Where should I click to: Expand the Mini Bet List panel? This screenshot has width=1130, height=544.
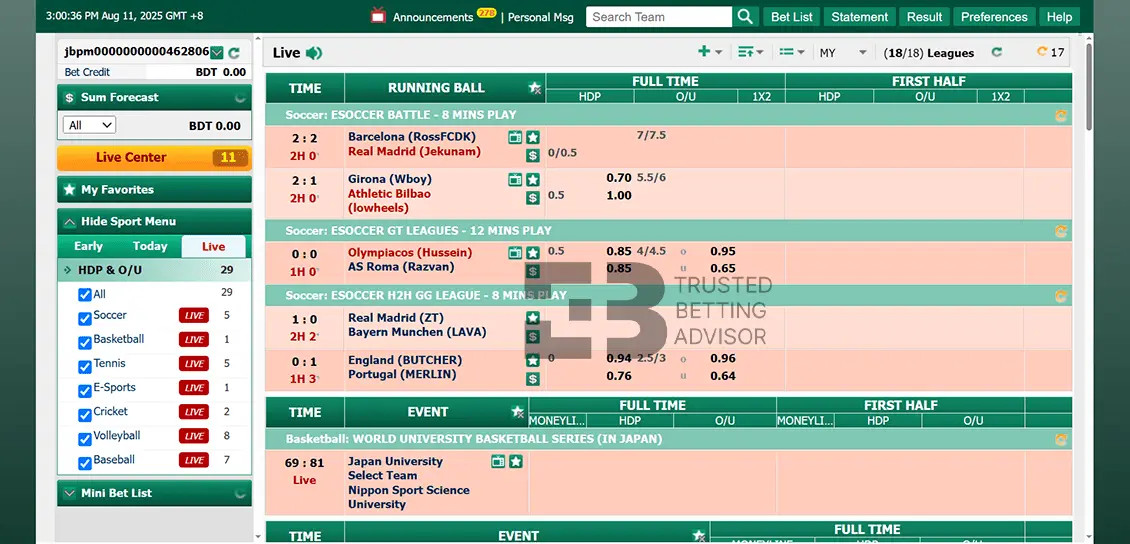tap(154, 493)
